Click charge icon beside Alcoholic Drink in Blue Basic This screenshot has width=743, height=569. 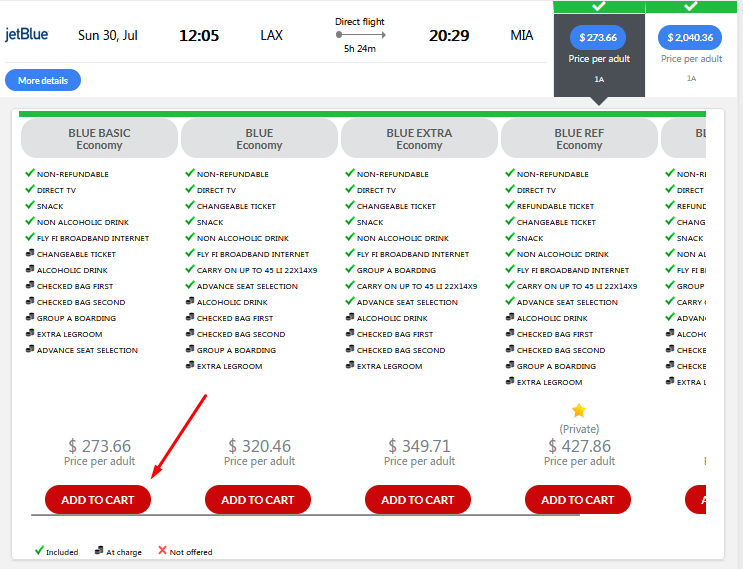coord(30,270)
